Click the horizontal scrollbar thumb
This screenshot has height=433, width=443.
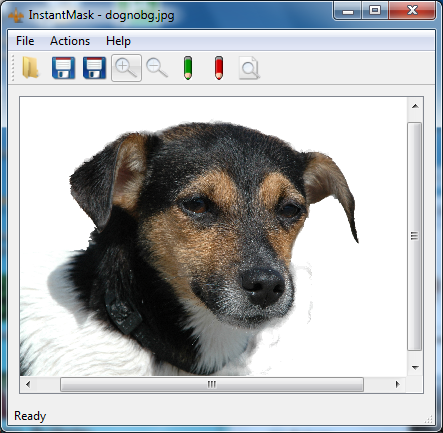click(x=212, y=384)
